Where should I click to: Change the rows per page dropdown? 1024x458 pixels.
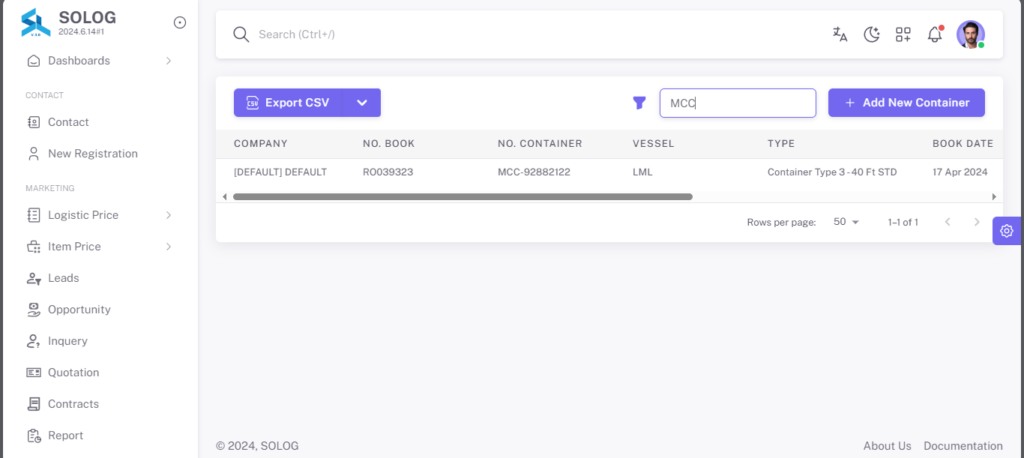(846, 222)
